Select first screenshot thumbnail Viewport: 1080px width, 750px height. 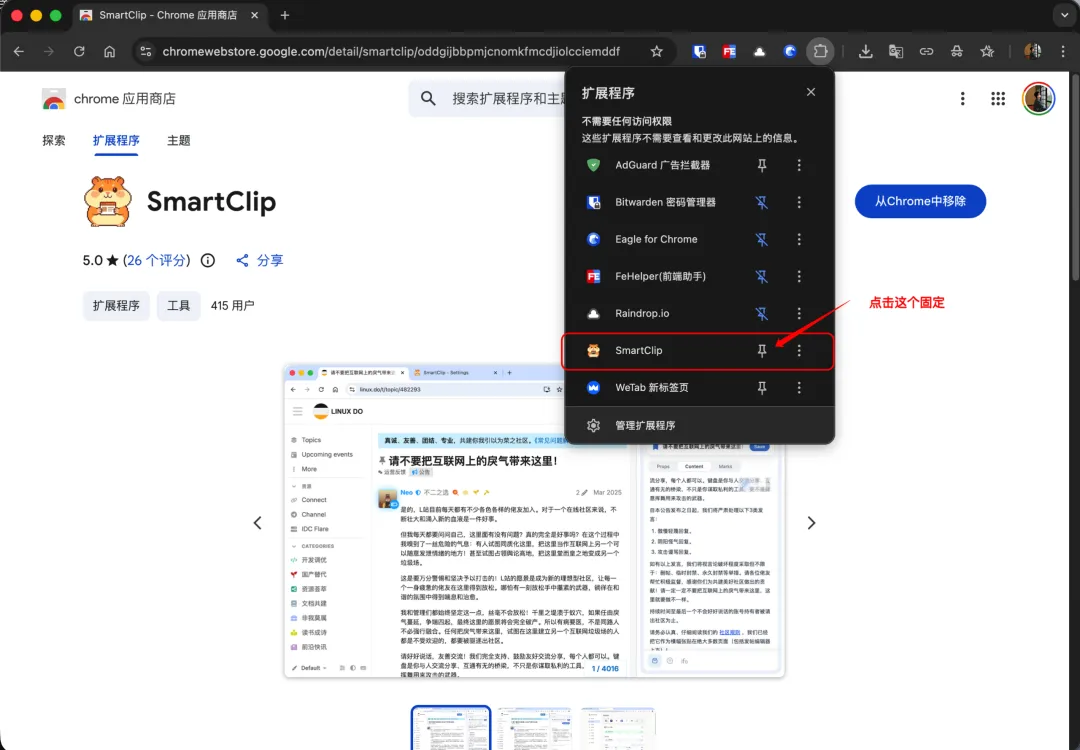click(x=451, y=728)
